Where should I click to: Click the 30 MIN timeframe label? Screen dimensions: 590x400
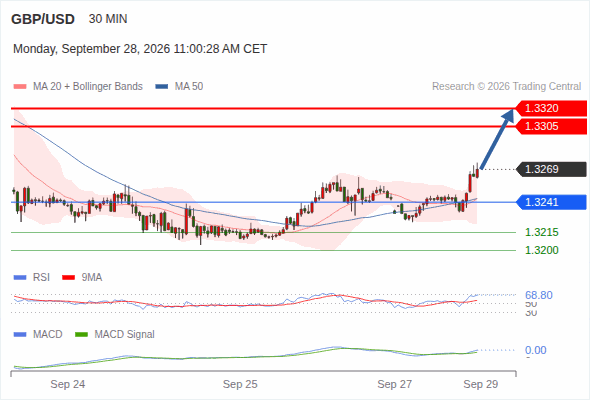[x=108, y=19]
